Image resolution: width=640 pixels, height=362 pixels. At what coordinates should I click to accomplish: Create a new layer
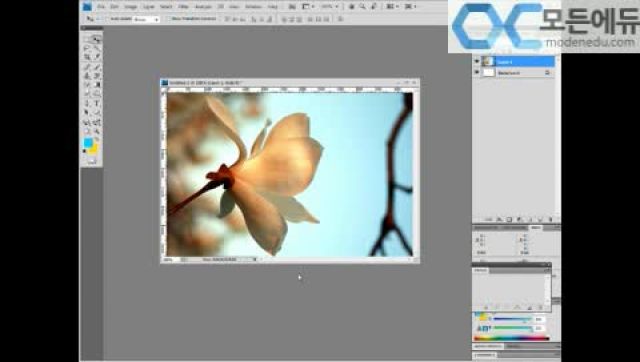point(540,219)
